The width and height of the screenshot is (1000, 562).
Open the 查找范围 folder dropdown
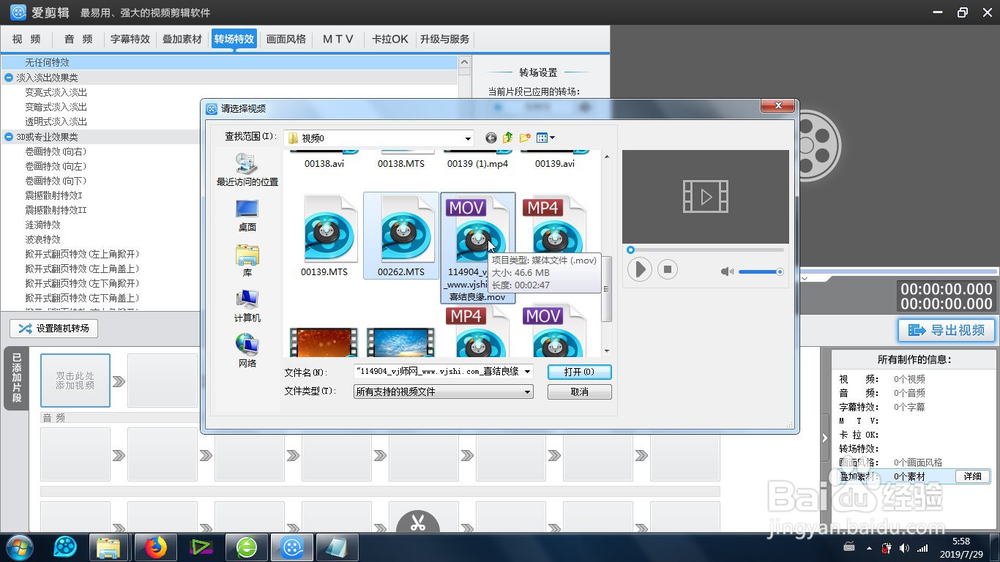(467, 138)
